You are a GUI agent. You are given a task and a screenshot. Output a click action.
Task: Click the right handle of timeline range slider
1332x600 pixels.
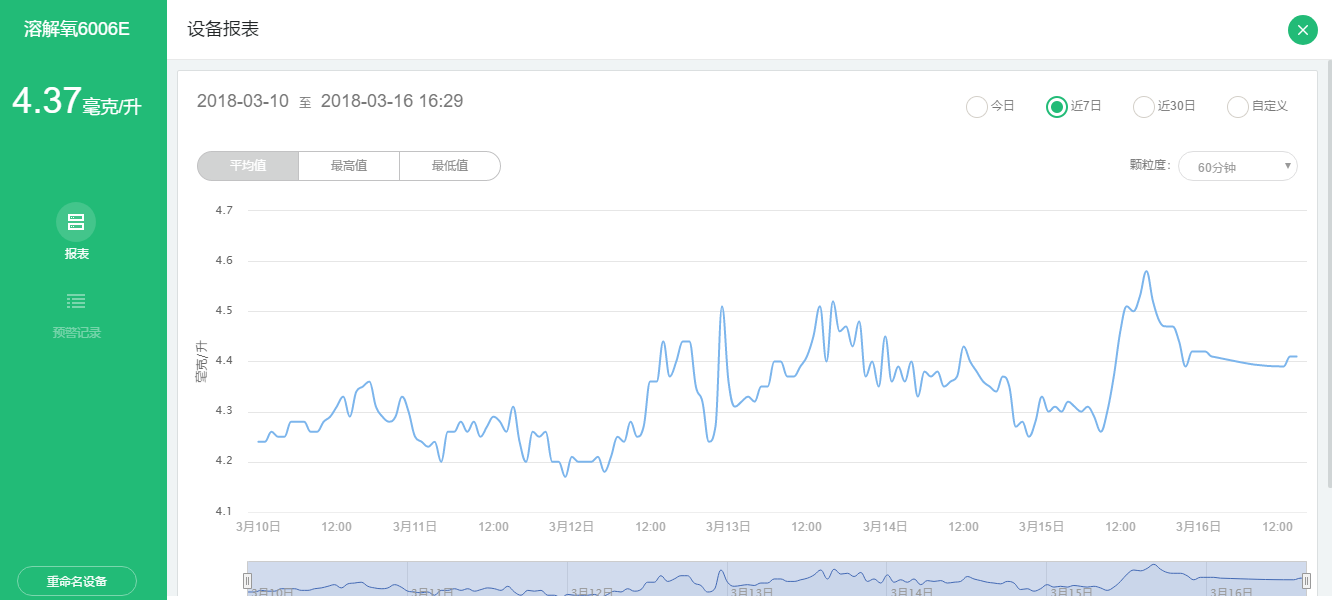(x=1306, y=580)
